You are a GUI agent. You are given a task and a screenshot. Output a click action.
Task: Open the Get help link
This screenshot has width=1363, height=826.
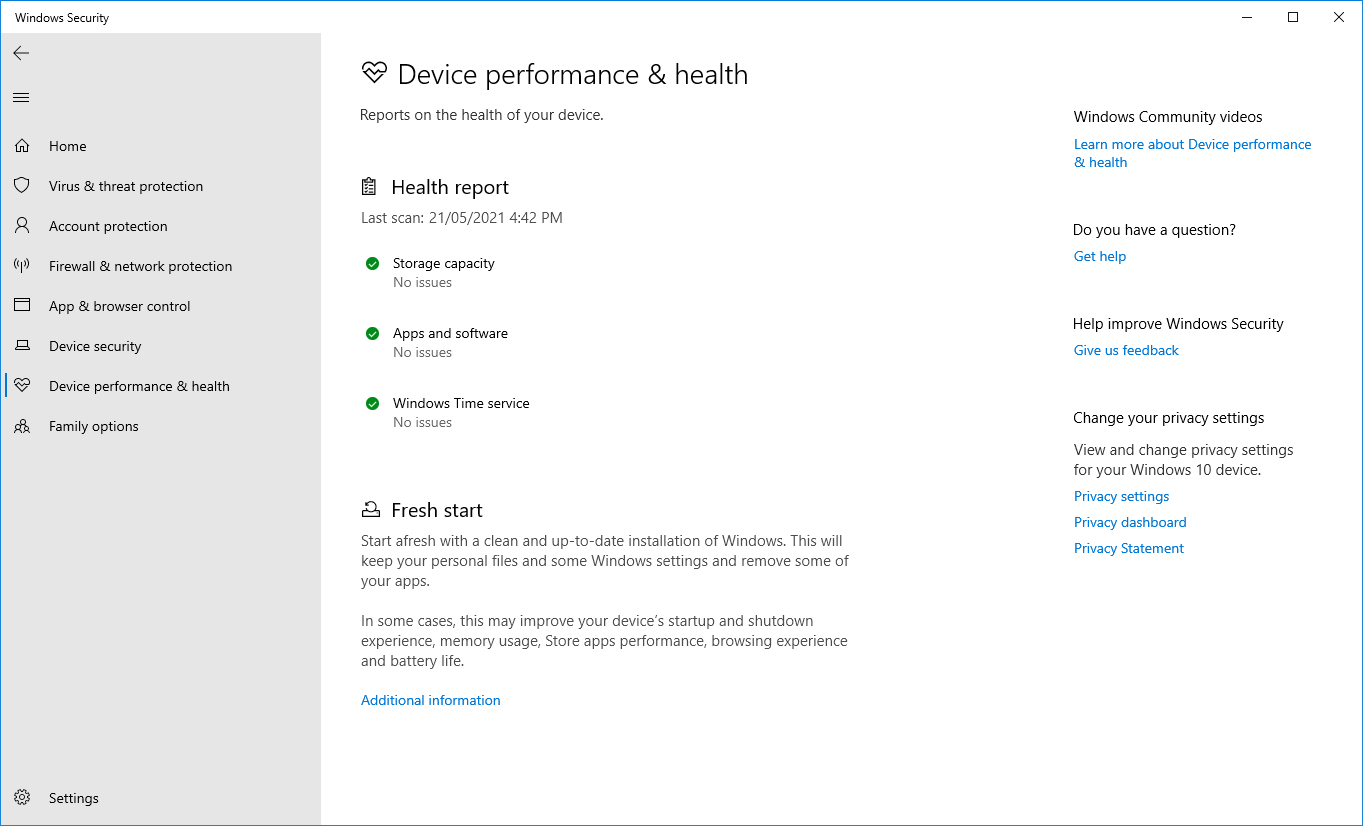click(x=1099, y=256)
